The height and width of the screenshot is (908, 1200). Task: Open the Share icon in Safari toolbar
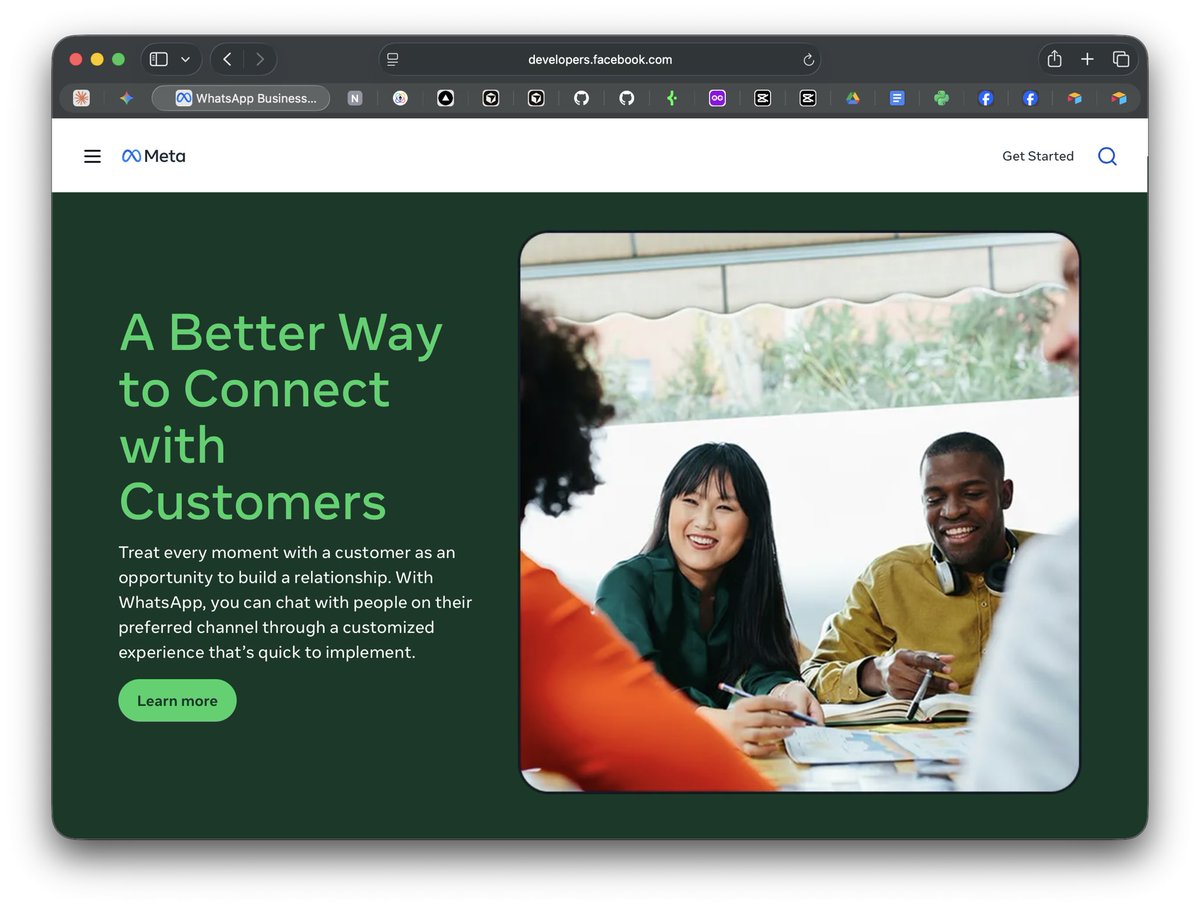(x=1054, y=59)
